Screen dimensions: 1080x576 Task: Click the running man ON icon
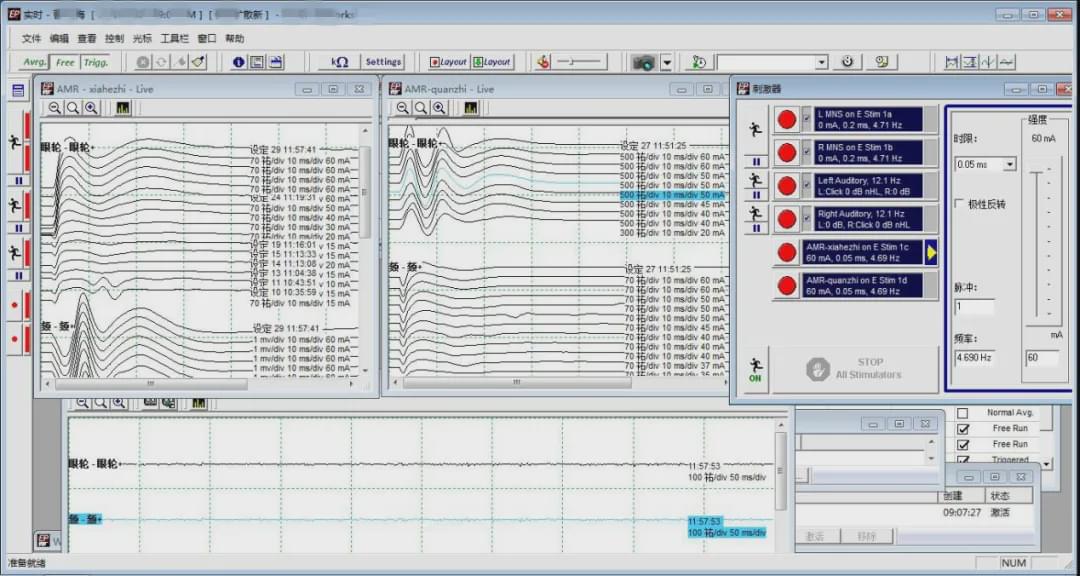tap(756, 369)
